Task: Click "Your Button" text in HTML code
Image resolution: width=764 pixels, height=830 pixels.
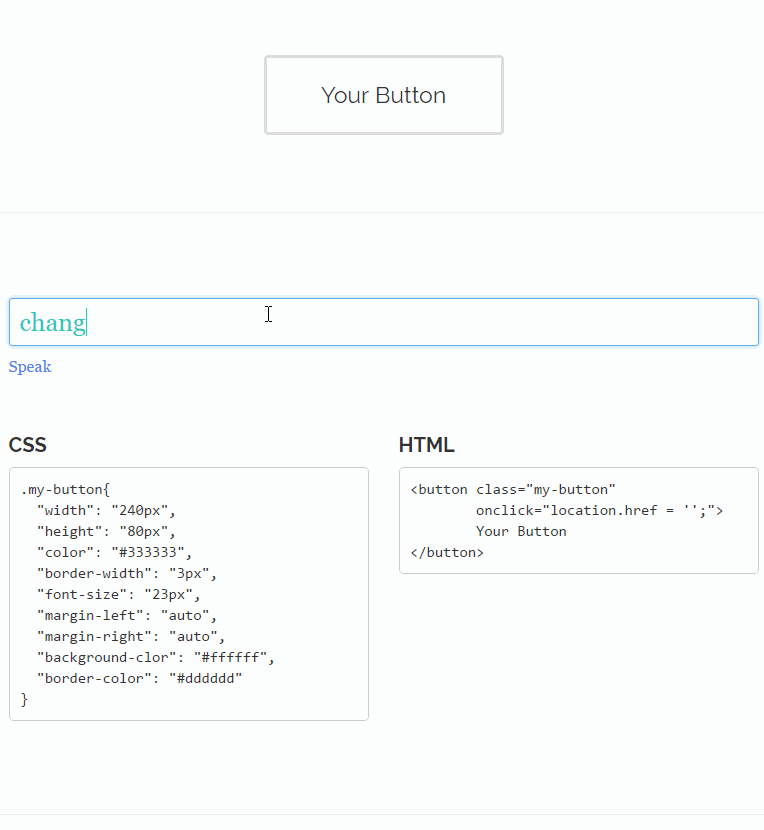Action: 521,531
